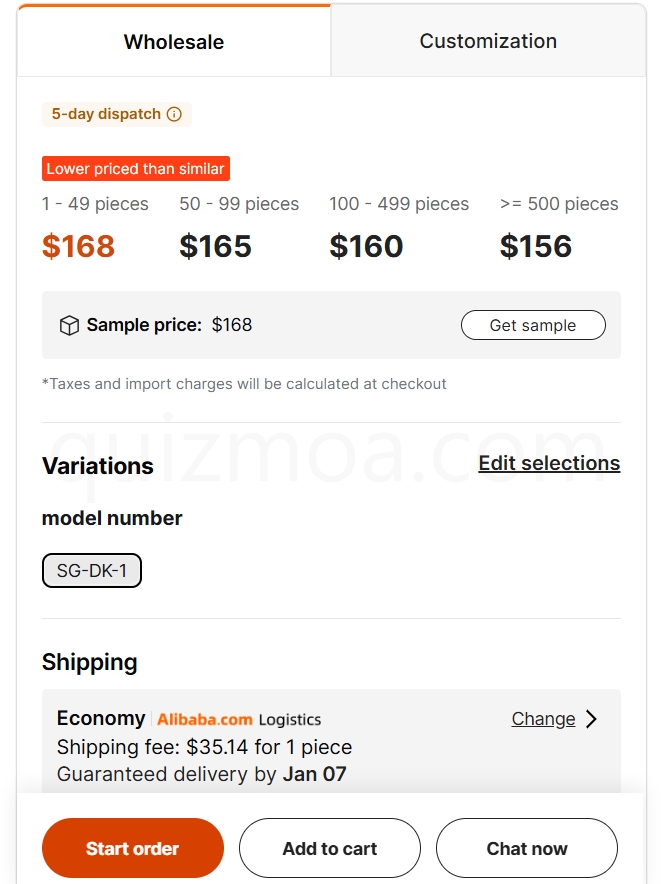The height and width of the screenshot is (884, 661).
Task: Open the Edit selections link
Action: pos(549,463)
